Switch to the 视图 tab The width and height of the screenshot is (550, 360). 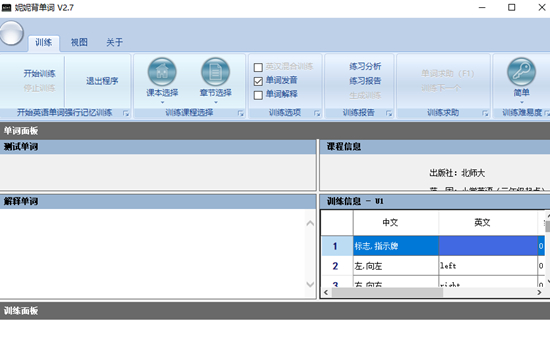pos(79,42)
